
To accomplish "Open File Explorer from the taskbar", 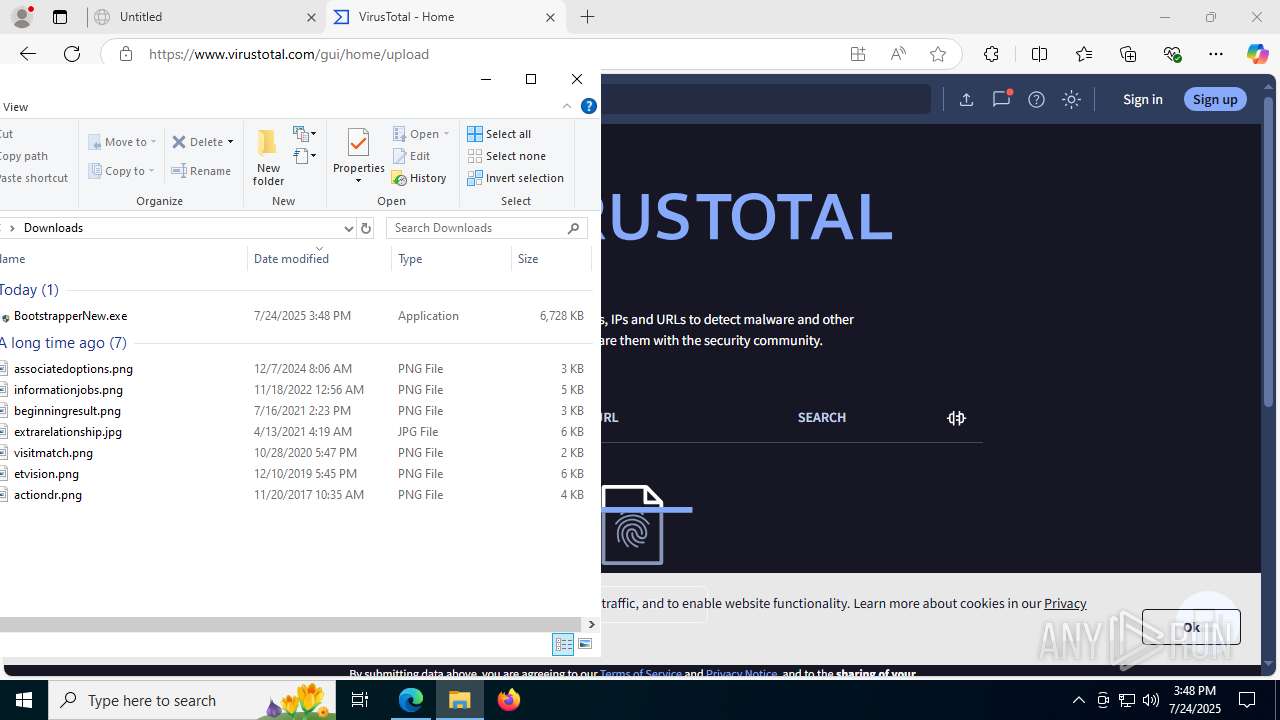I will click(460, 700).
